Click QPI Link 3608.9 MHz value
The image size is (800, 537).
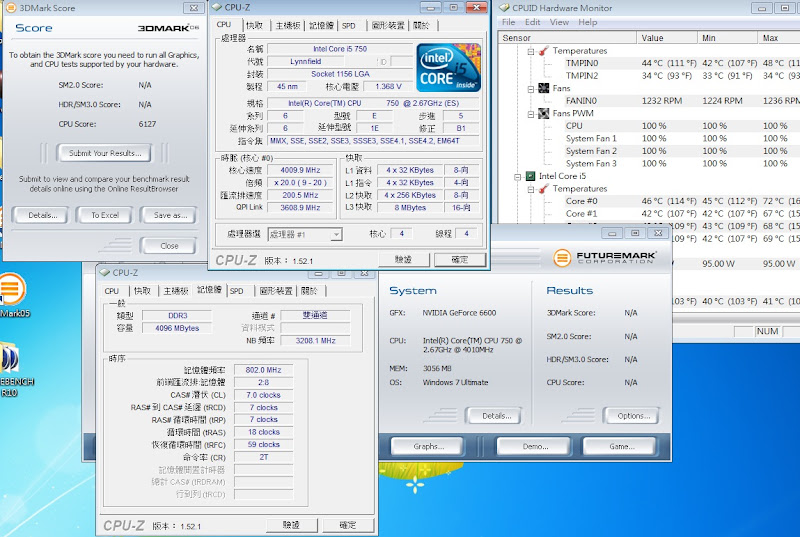point(301,208)
